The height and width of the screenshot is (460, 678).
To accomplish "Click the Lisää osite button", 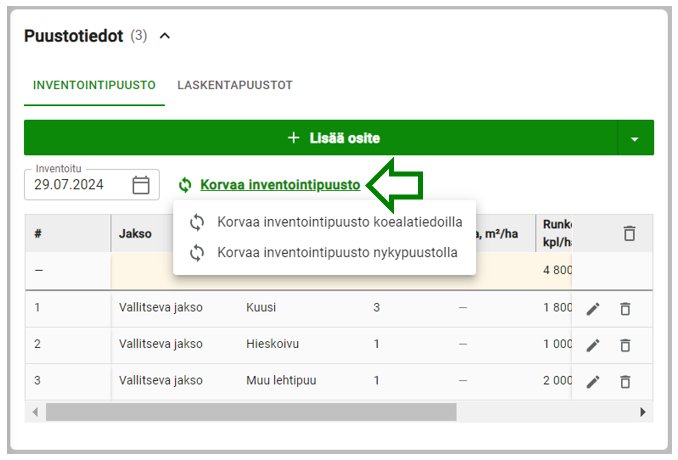I will tap(321, 138).
